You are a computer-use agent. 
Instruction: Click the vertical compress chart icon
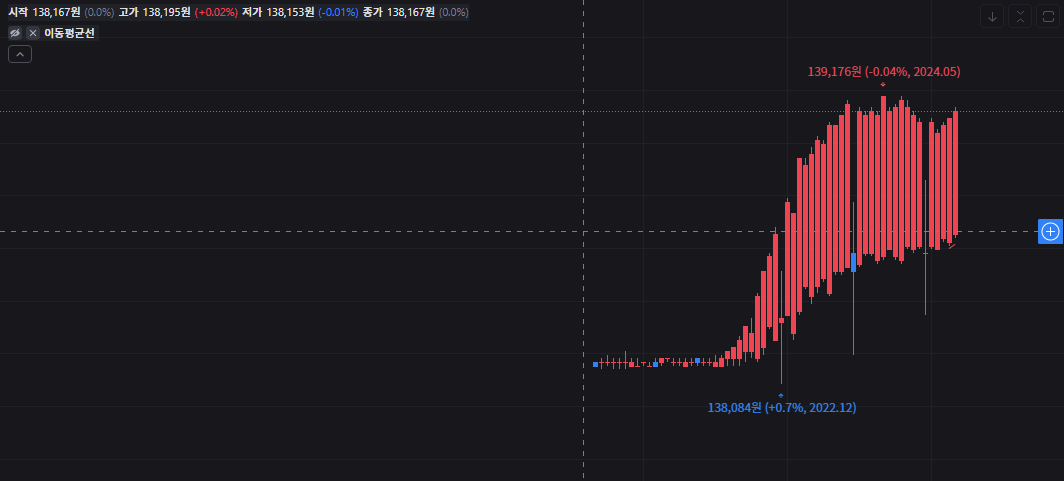pyautogui.click(x=1020, y=17)
